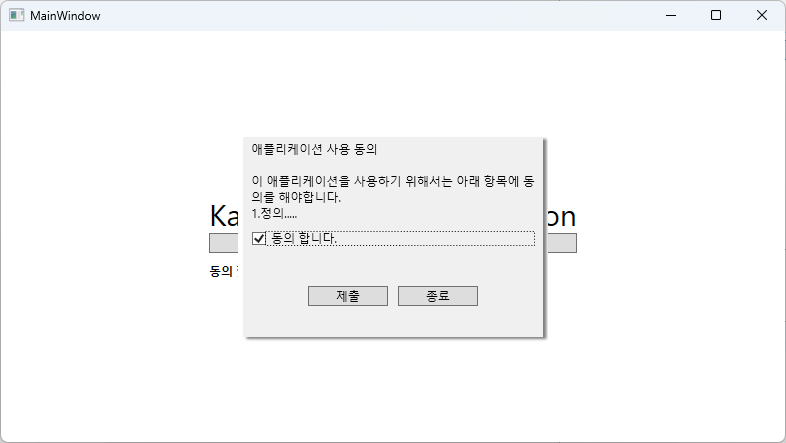Click the 1.정의..... terms line

[274, 213]
